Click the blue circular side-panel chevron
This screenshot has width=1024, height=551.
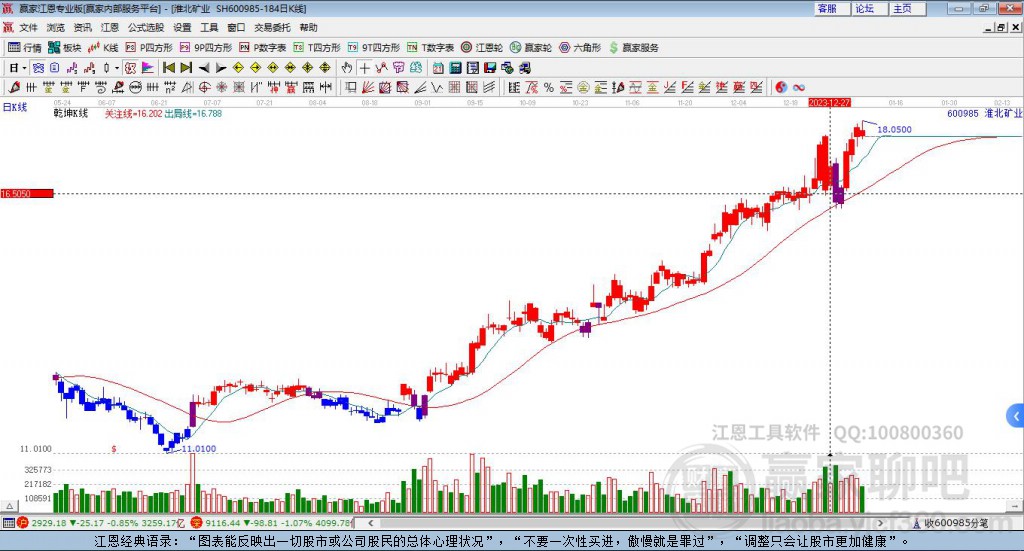1016,416
